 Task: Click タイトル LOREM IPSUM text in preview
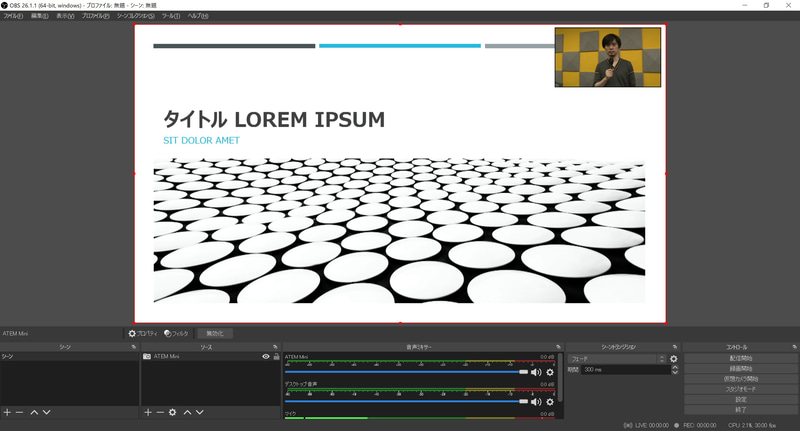[x=274, y=119]
